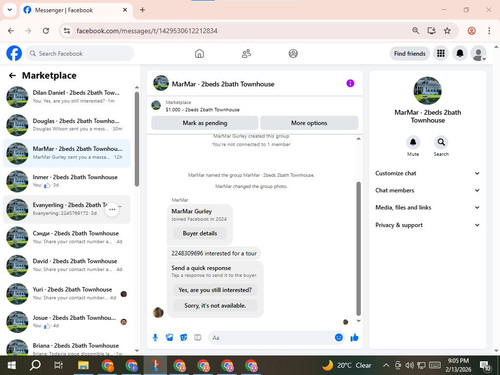
Task: Open Dilan Daniel conversation
Action: tap(67, 97)
